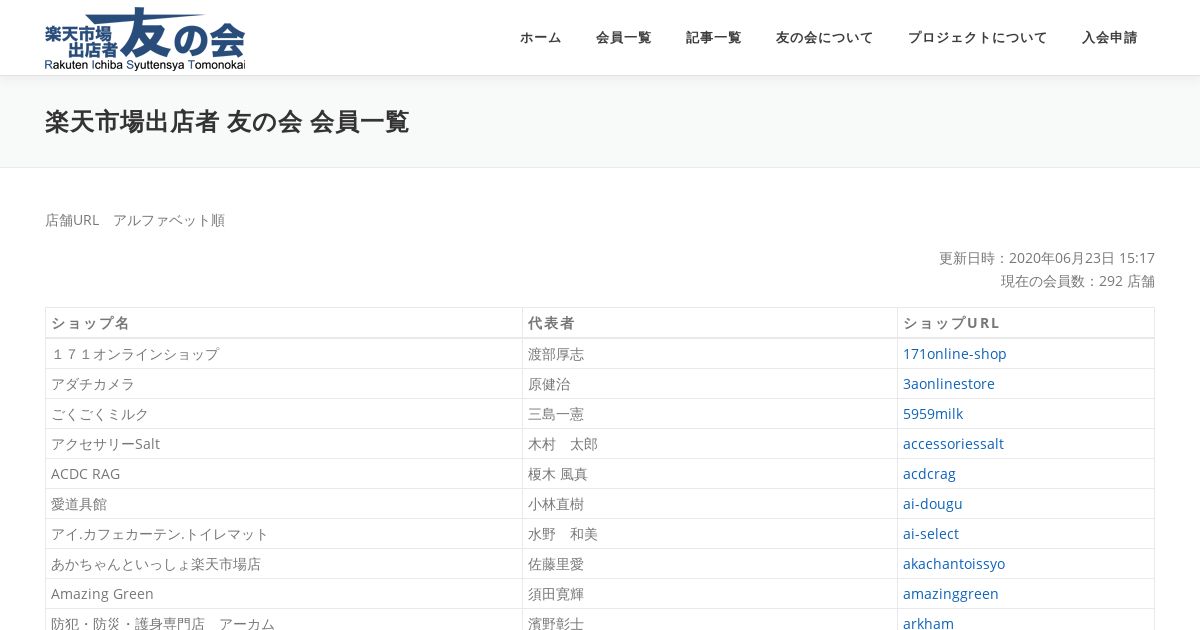Select representative 三島一憲

[x=710, y=414]
